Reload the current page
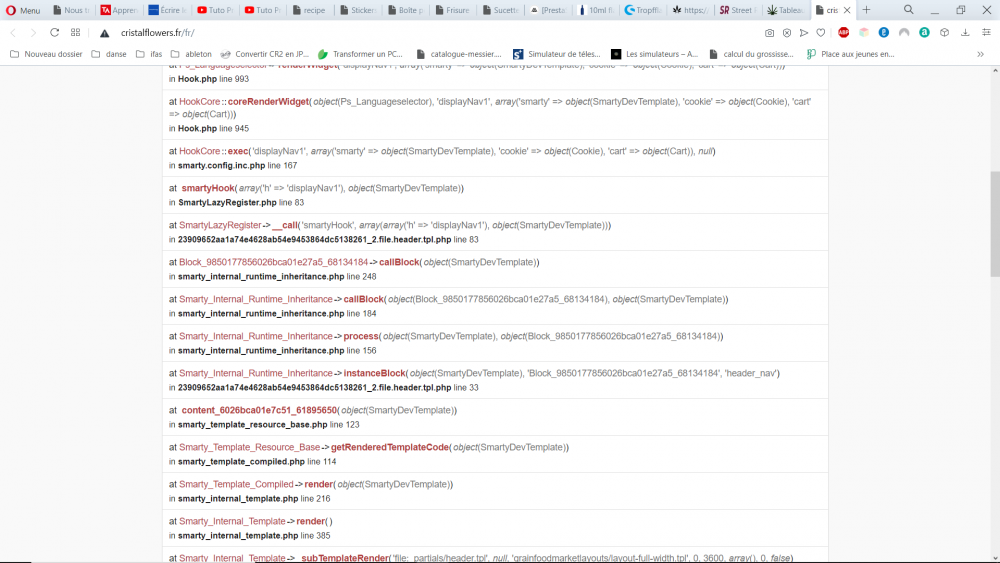Image resolution: width=1000 pixels, height=563 pixels. pos(54,33)
